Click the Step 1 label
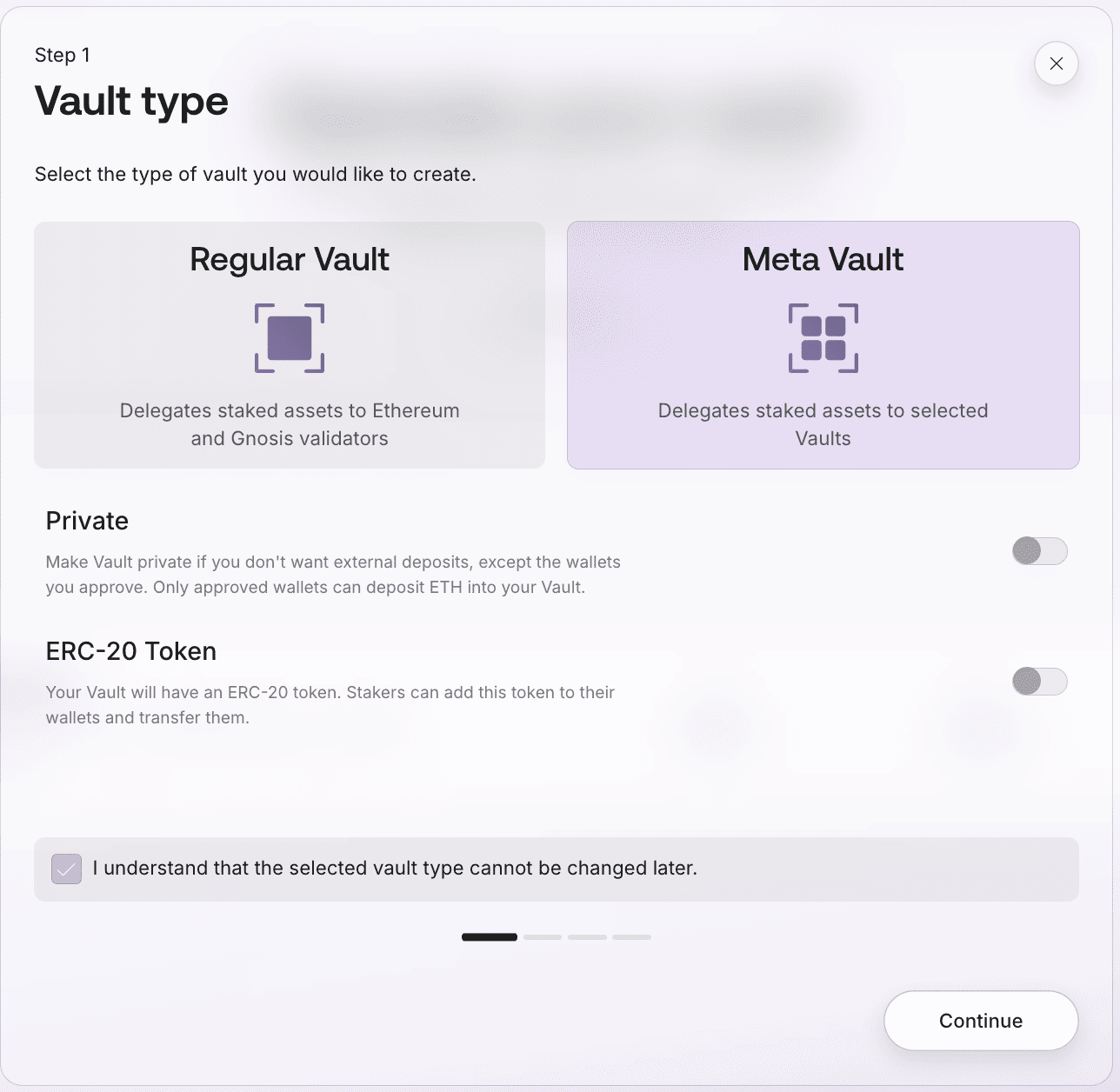 pos(62,55)
